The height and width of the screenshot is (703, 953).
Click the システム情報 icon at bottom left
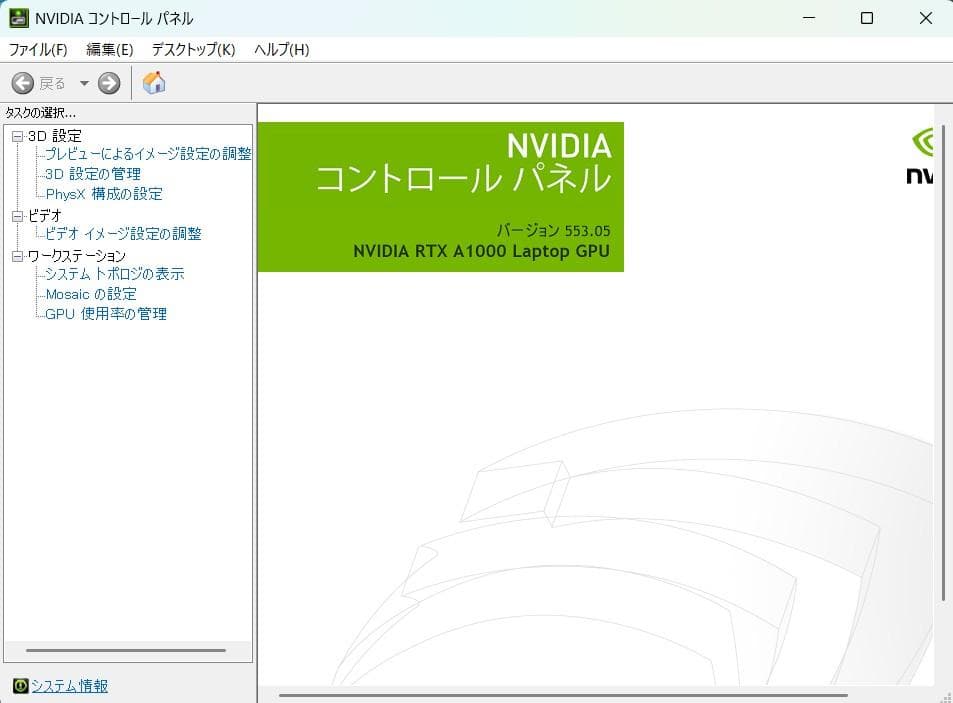23,686
